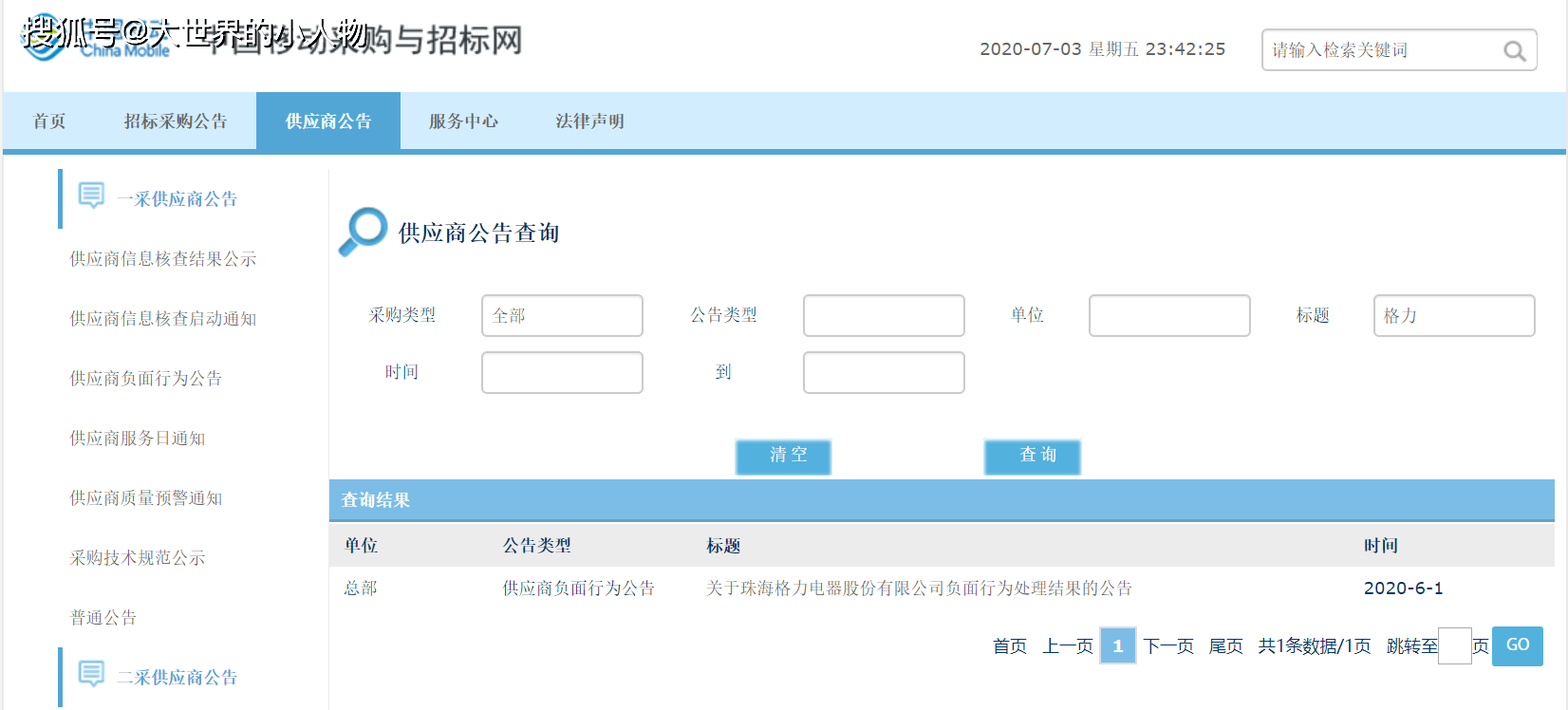Screen dimensions: 1568x710
Task: Open 供应商质量预警通知 in the sidebar
Action: pos(146,498)
